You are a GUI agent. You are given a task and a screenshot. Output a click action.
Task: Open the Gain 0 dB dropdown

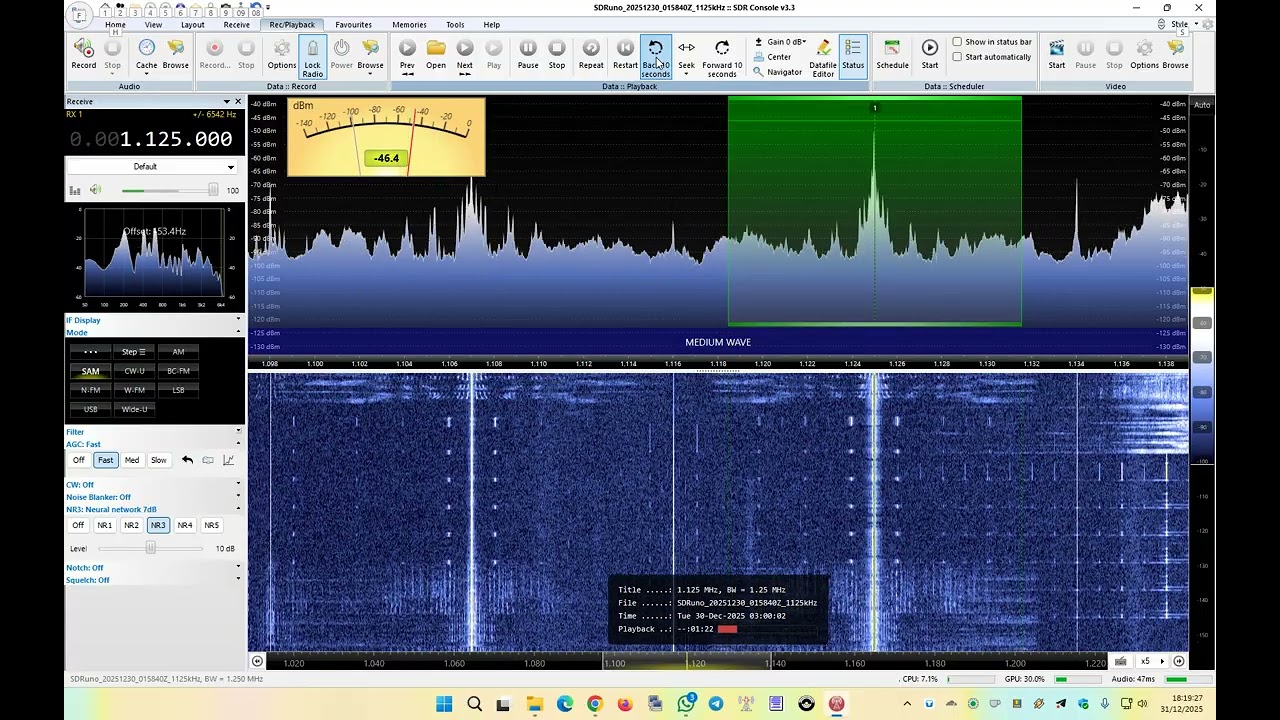pos(779,42)
